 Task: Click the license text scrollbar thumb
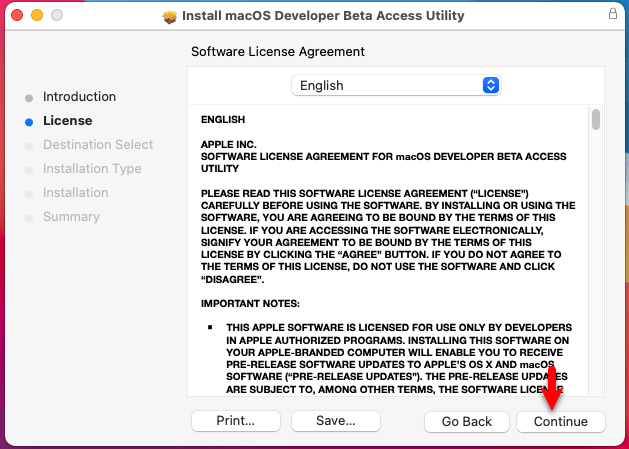tap(596, 119)
